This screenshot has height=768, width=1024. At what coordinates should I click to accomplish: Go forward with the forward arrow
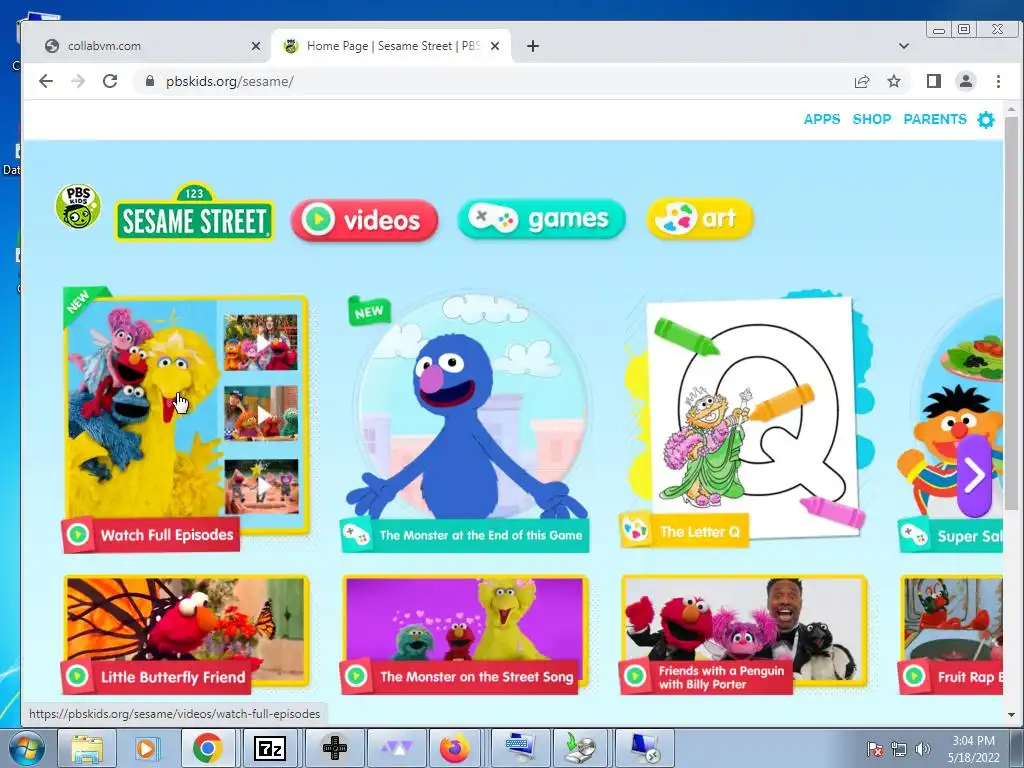point(78,81)
